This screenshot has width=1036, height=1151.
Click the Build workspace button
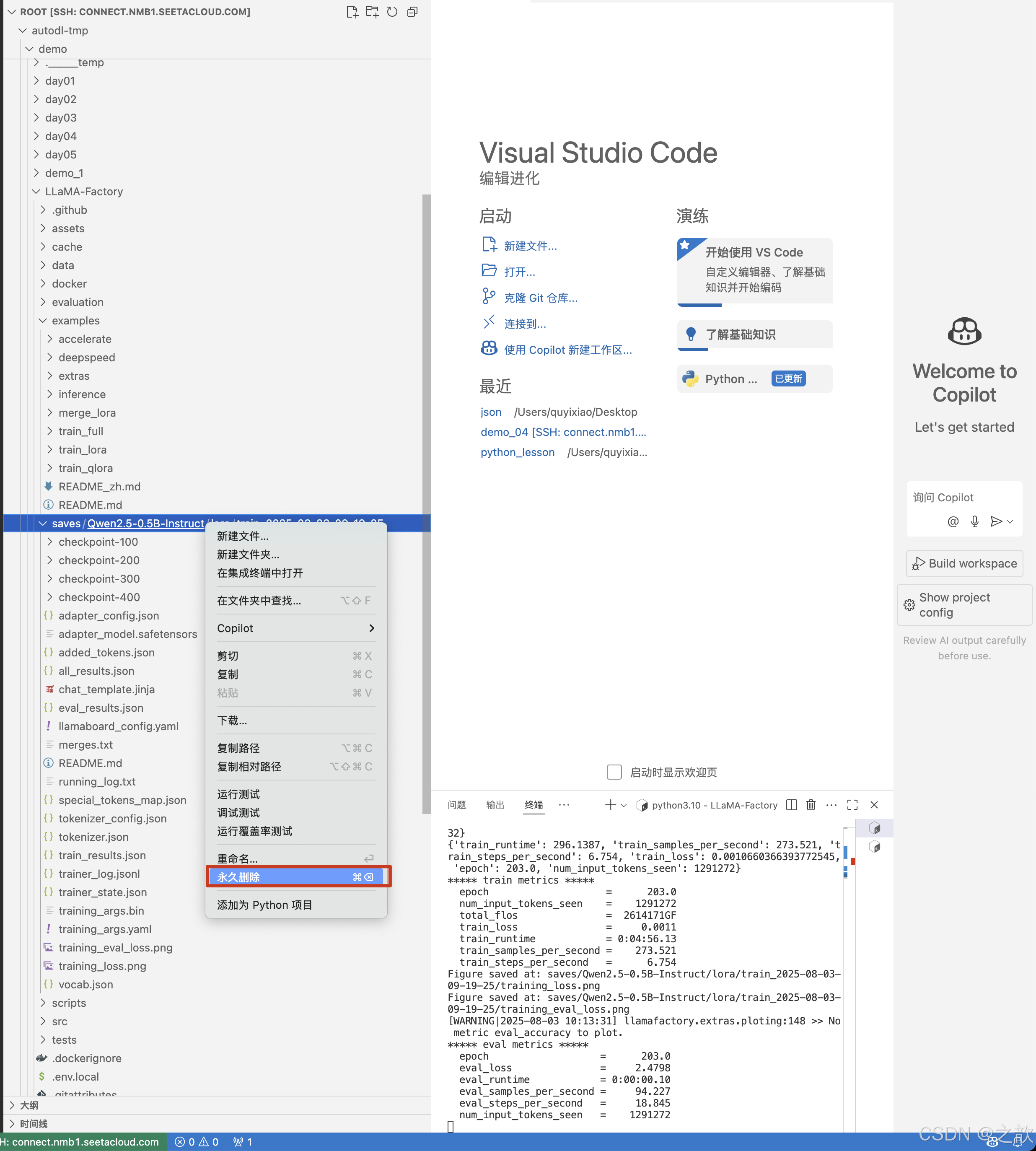pyautogui.click(x=964, y=563)
